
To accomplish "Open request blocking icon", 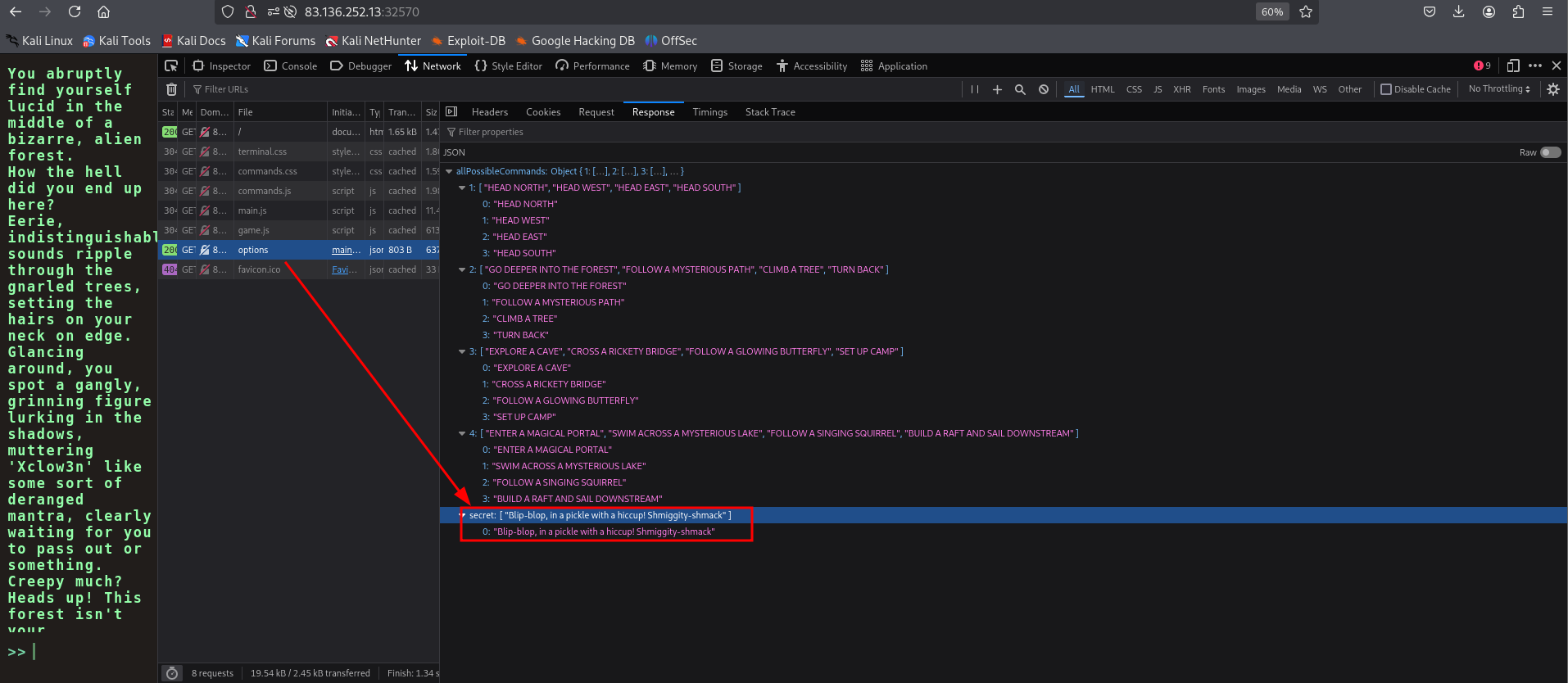I will [x=1043, y=89].
